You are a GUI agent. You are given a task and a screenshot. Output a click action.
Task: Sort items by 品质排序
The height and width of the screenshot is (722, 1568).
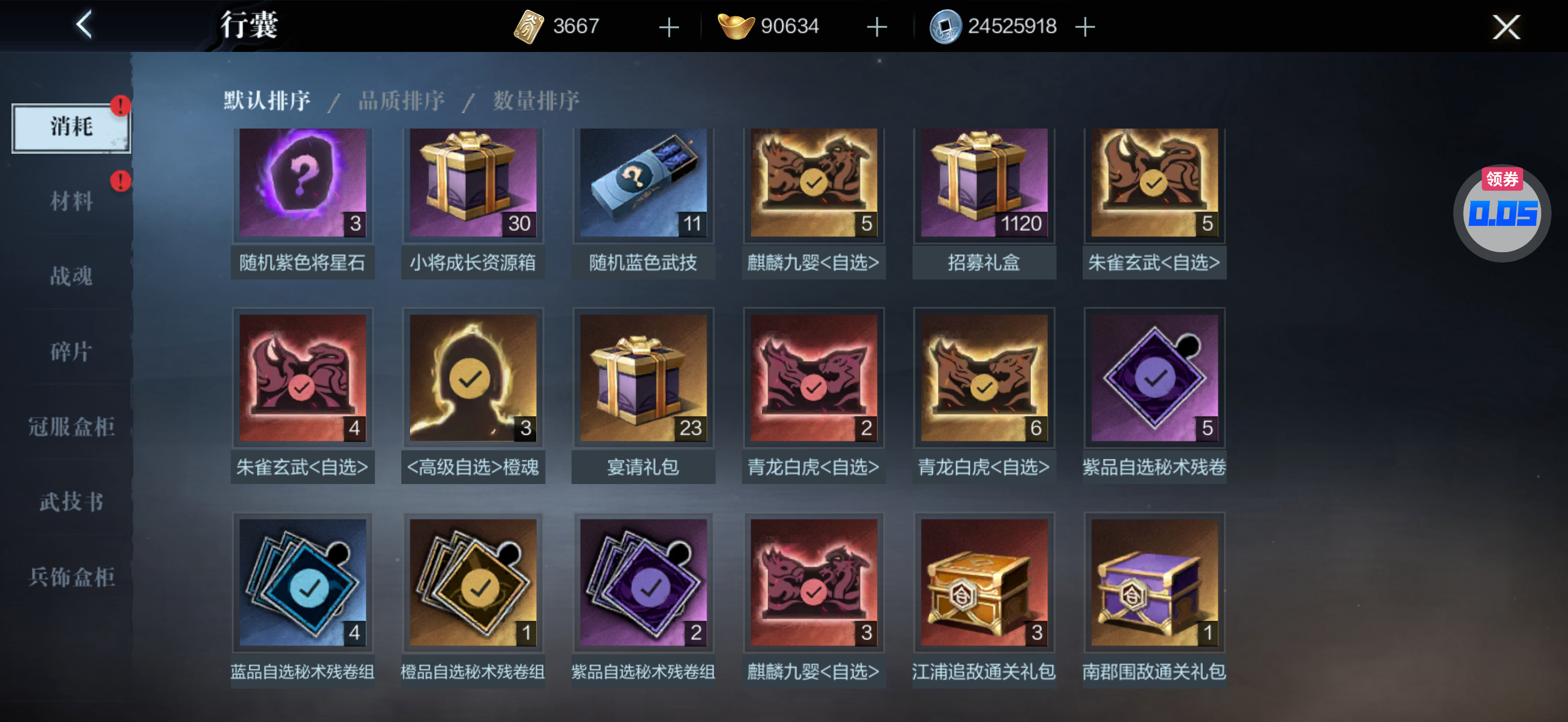[402, 101]
